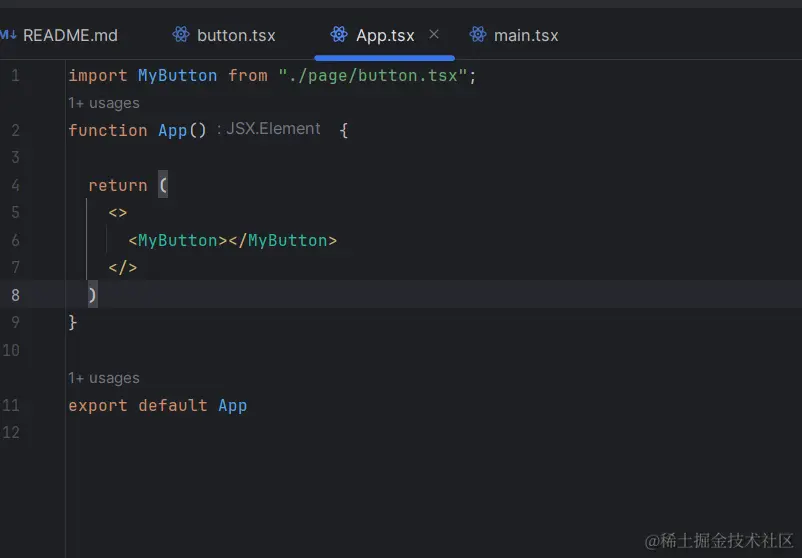Viewport: 802px width, 558px height.
Task: Click the opening MyButton JSX tag
Action: click(177, 241)
